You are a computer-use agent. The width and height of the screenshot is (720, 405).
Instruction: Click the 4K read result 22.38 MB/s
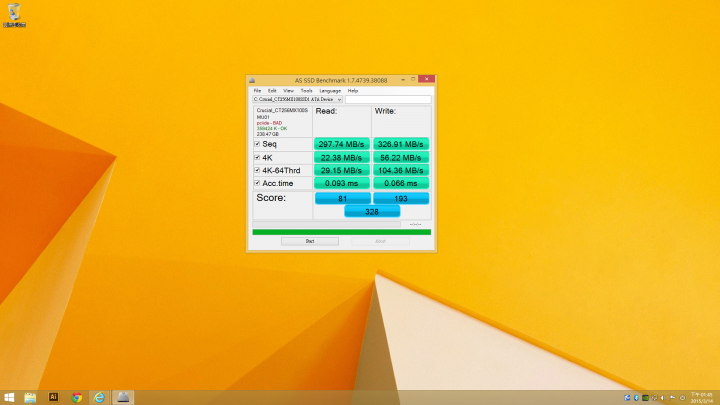pyautogui.click(x=342, y=158)
